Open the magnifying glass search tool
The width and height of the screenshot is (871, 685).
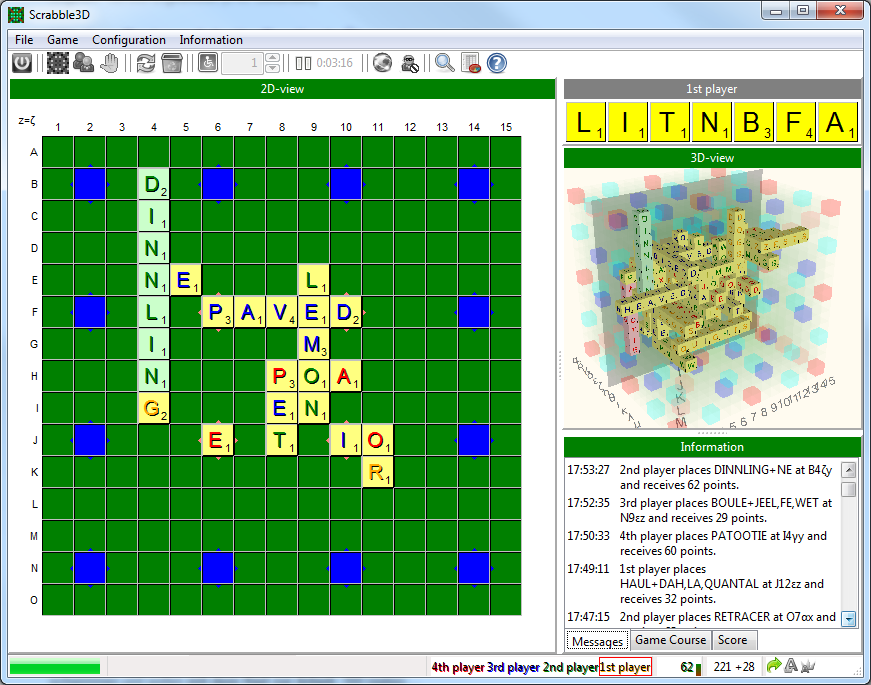444,63
